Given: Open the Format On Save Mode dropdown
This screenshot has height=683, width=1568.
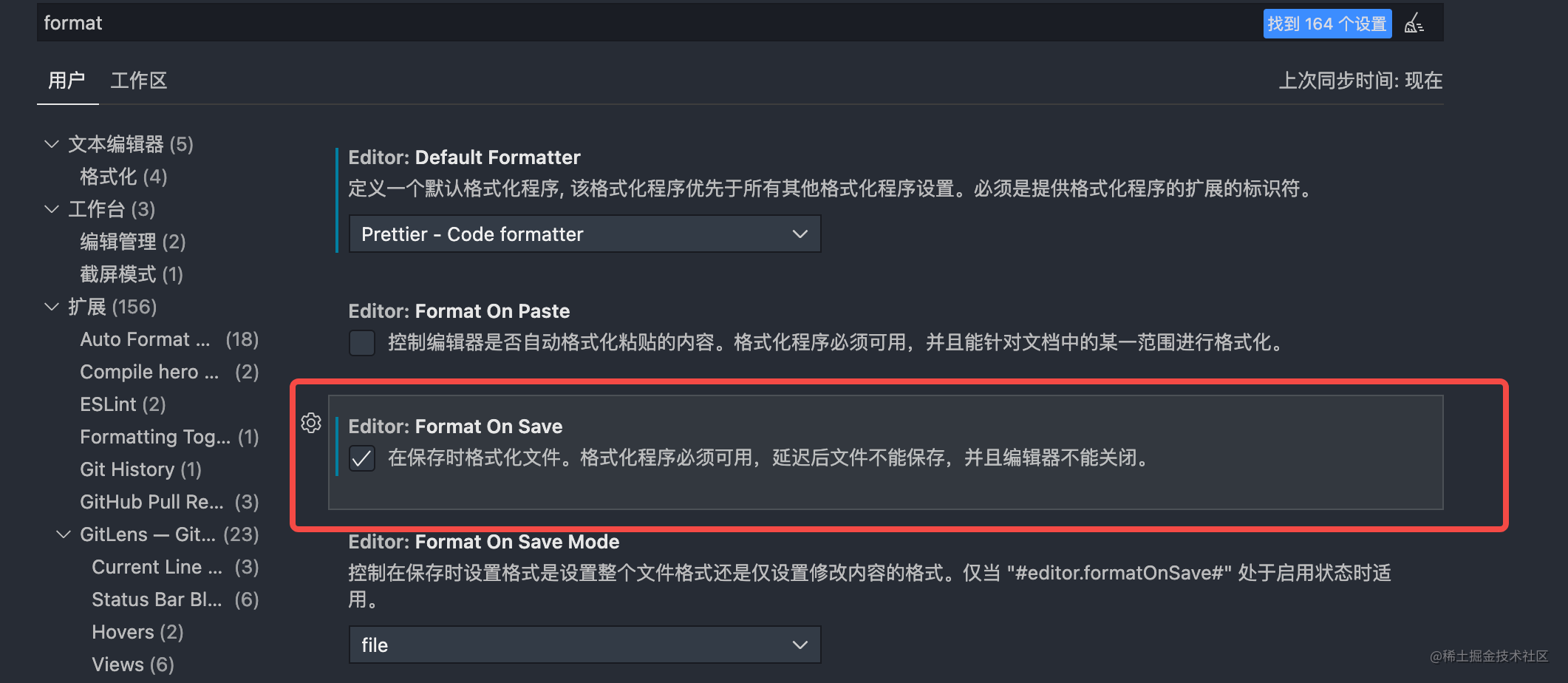Looking at the screenshot, I should [584, 645].
